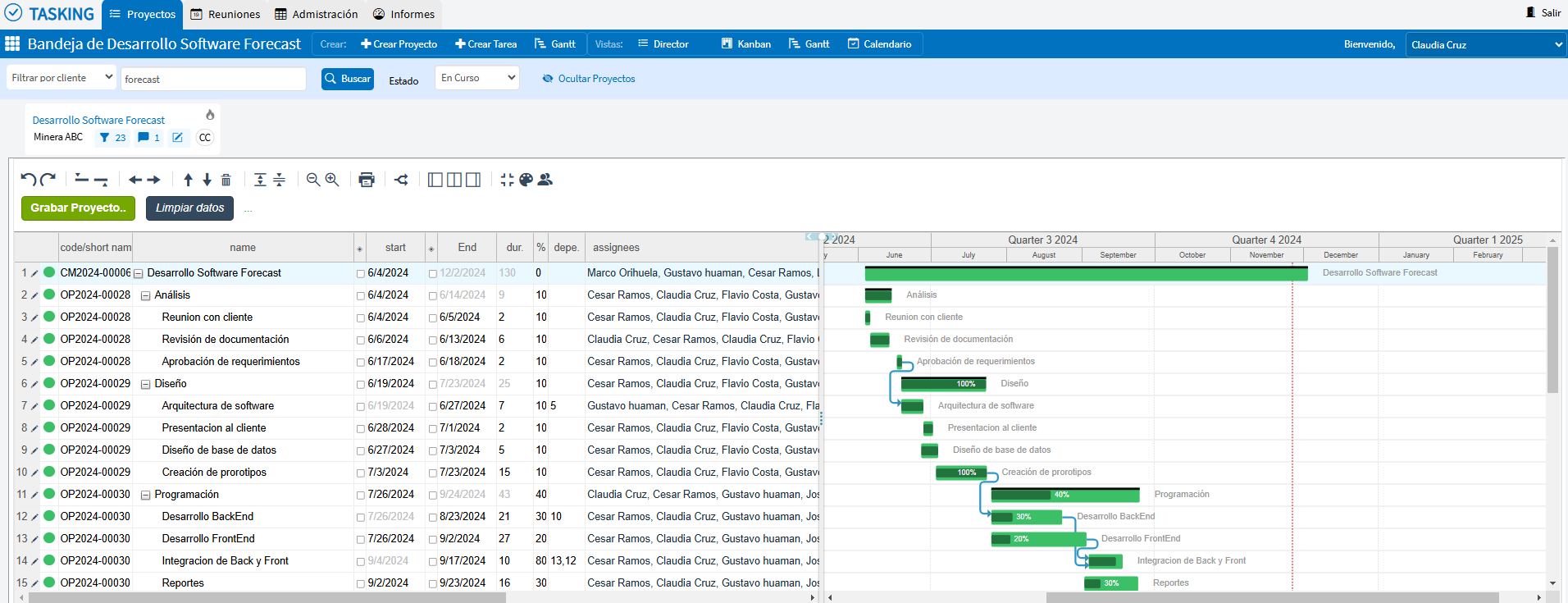Click the Buscar search button
Image resolution: width=1568 pixels, height=603 pixels.
tap(348, 79)
